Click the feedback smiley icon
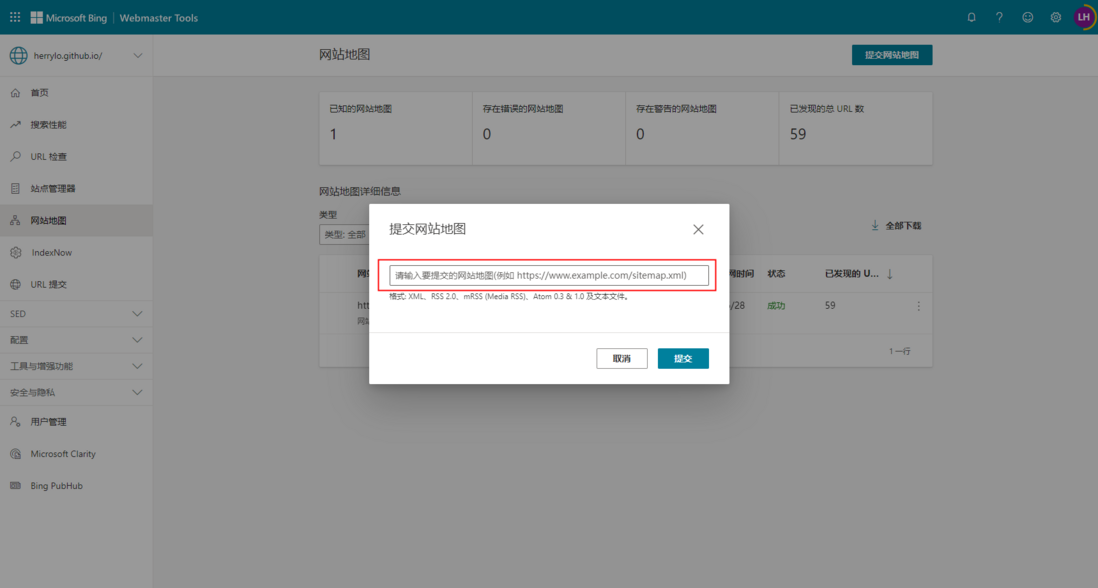This screenshot has height=588, width=1098. coord(1027,17)
